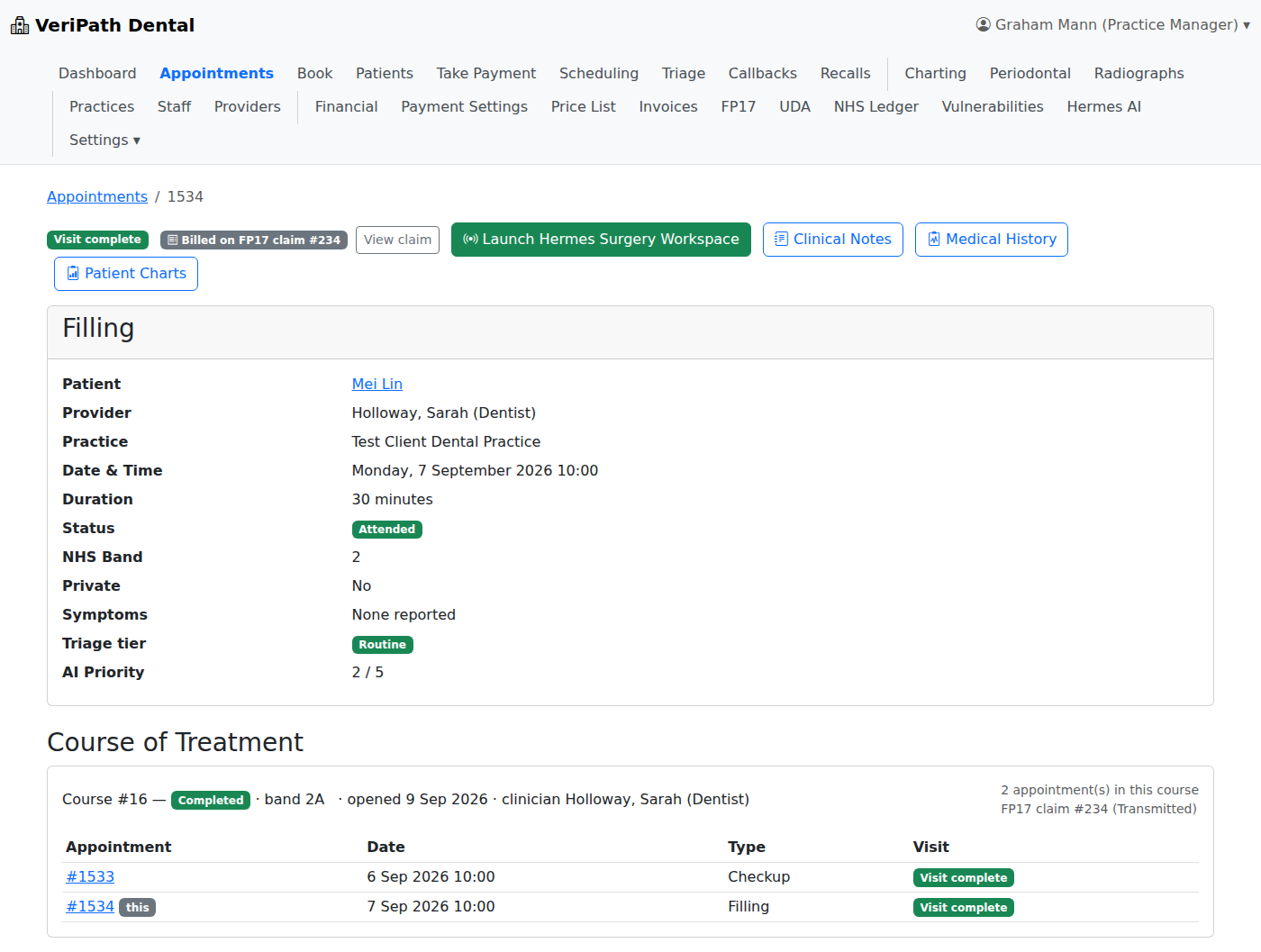
Task: Open Invoices nav item
Action: pos(668,106)
